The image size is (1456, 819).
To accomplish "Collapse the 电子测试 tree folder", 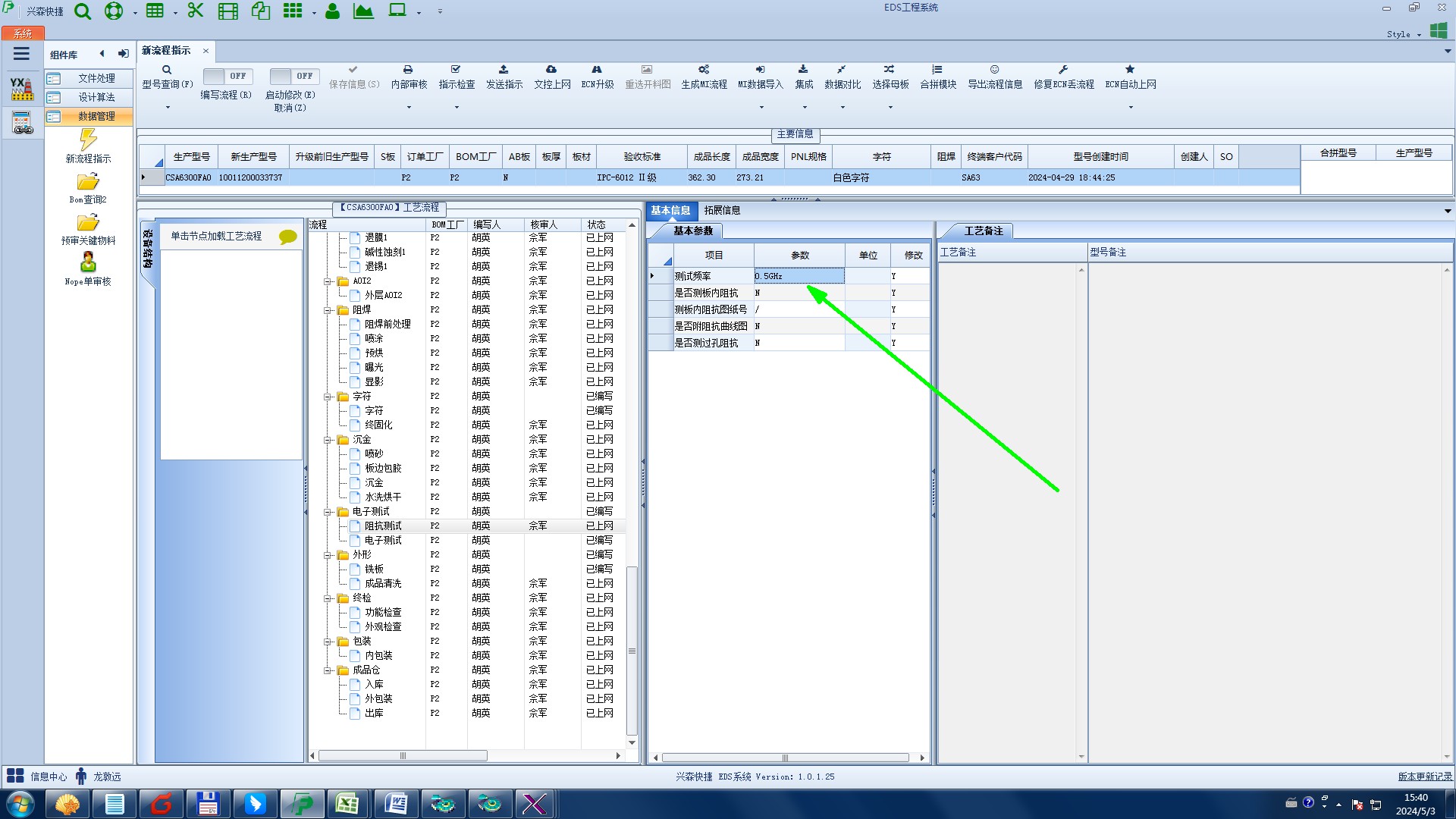I will (x=328, y=512).
